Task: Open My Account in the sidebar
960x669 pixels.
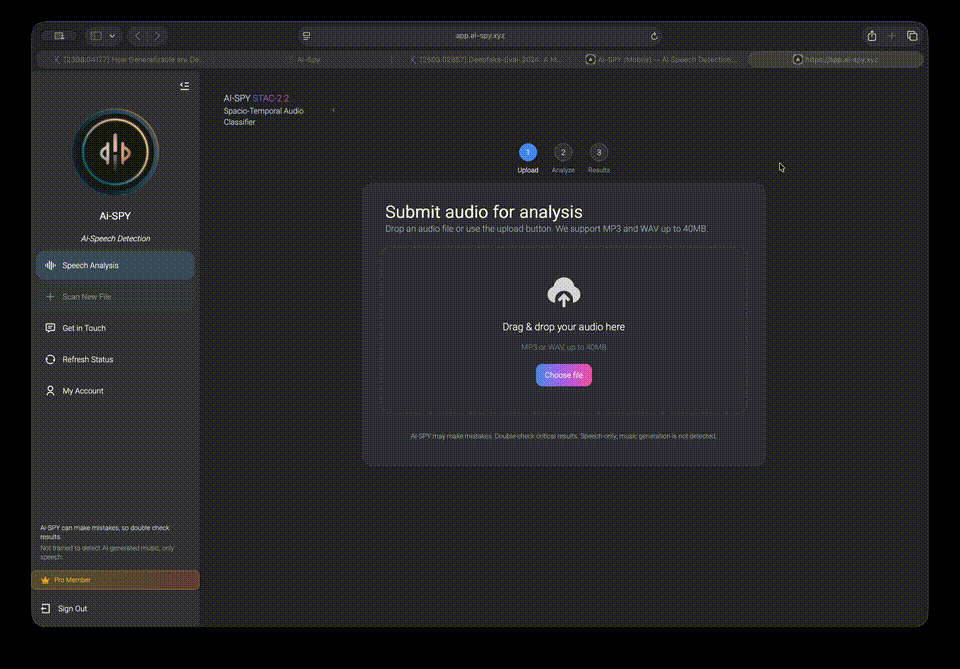Action: click(x=115, y=391)
